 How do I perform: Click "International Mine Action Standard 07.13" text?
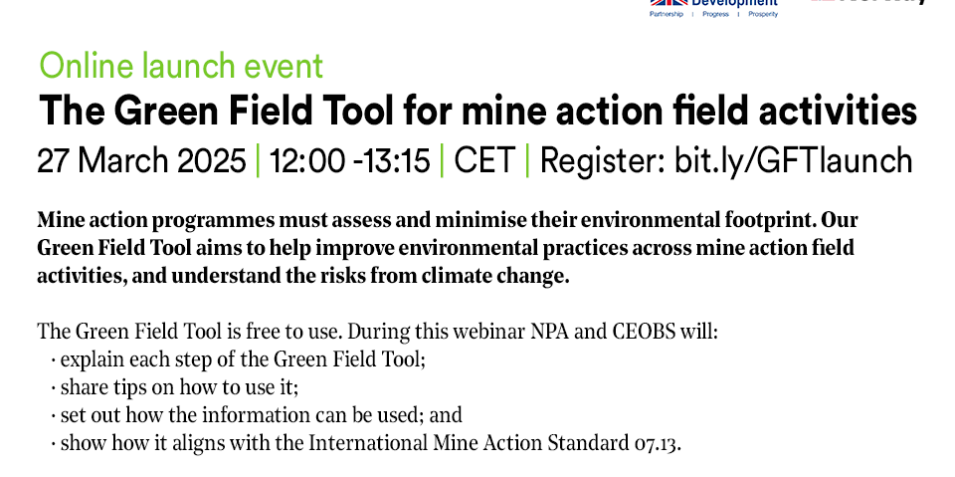tap(494, 443)
